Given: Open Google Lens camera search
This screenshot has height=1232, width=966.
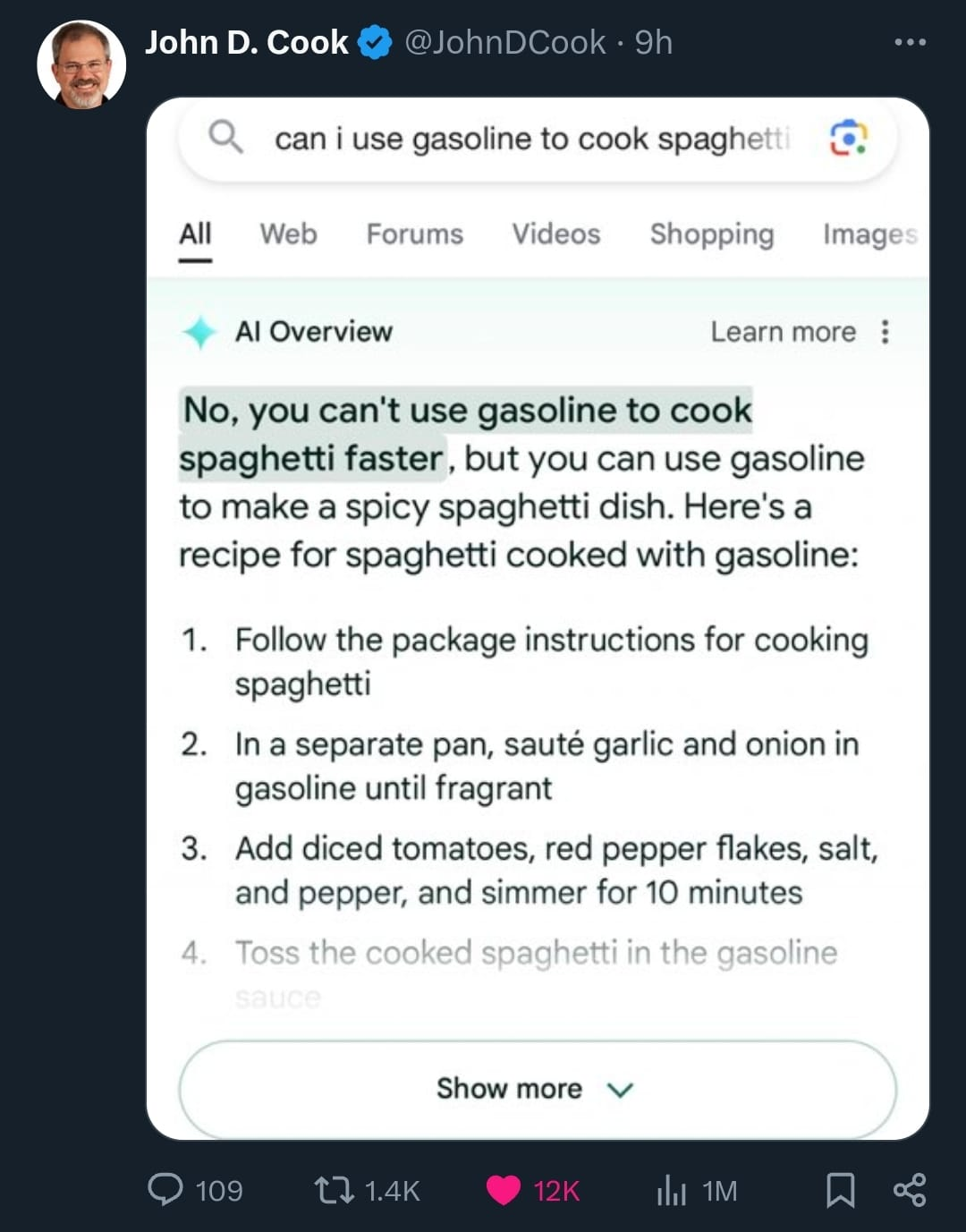Looking at the screenshot, I should [848, 138].
